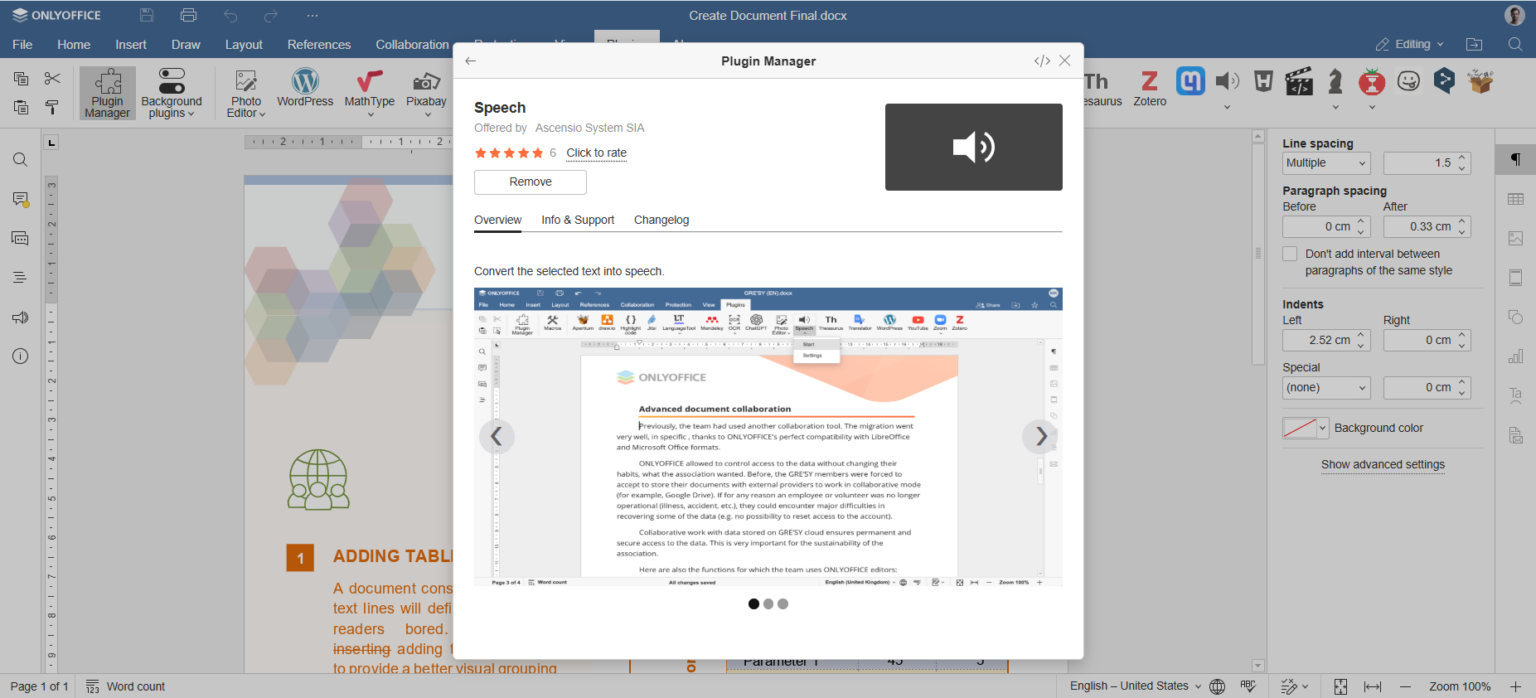Open Table settings in right sidebar
This screenshot has width=1536, height=698.
[x=1516, y=199]
